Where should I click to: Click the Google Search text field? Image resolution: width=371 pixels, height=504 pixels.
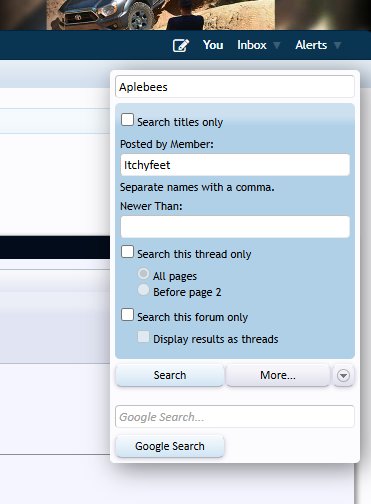(x=235, y=417)
